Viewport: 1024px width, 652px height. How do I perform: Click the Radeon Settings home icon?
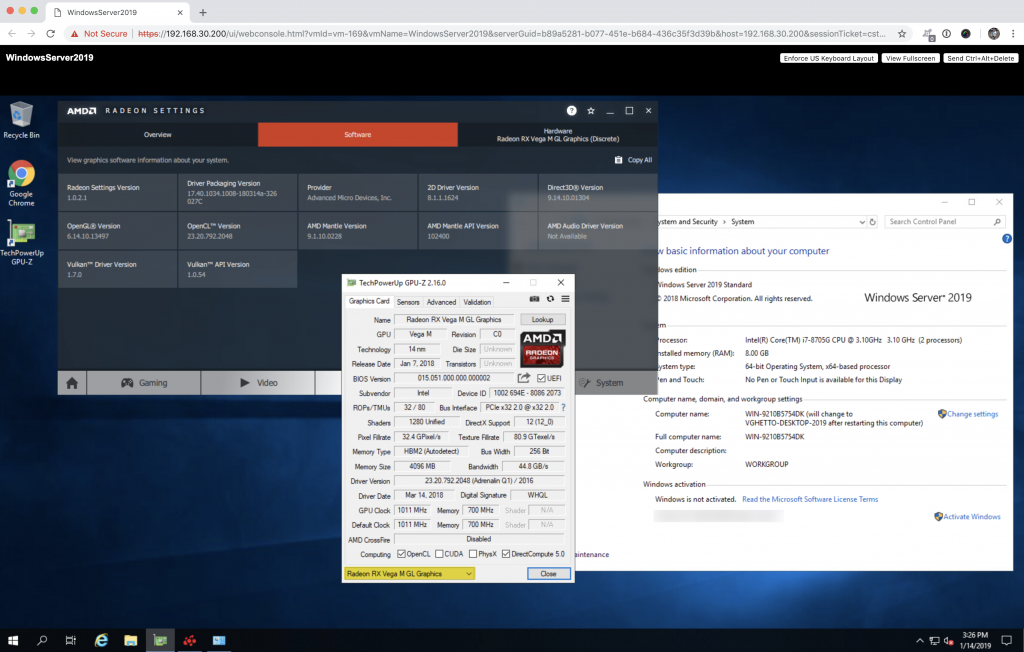click(x=72, y=383)
